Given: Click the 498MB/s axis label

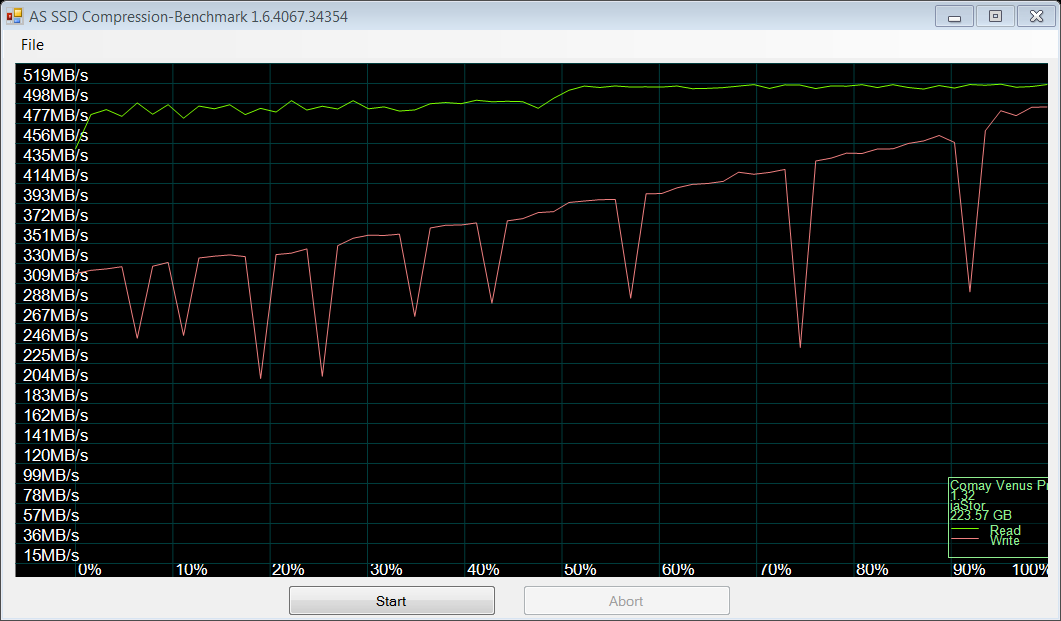Looking at the screenshot, I should 55,95.
